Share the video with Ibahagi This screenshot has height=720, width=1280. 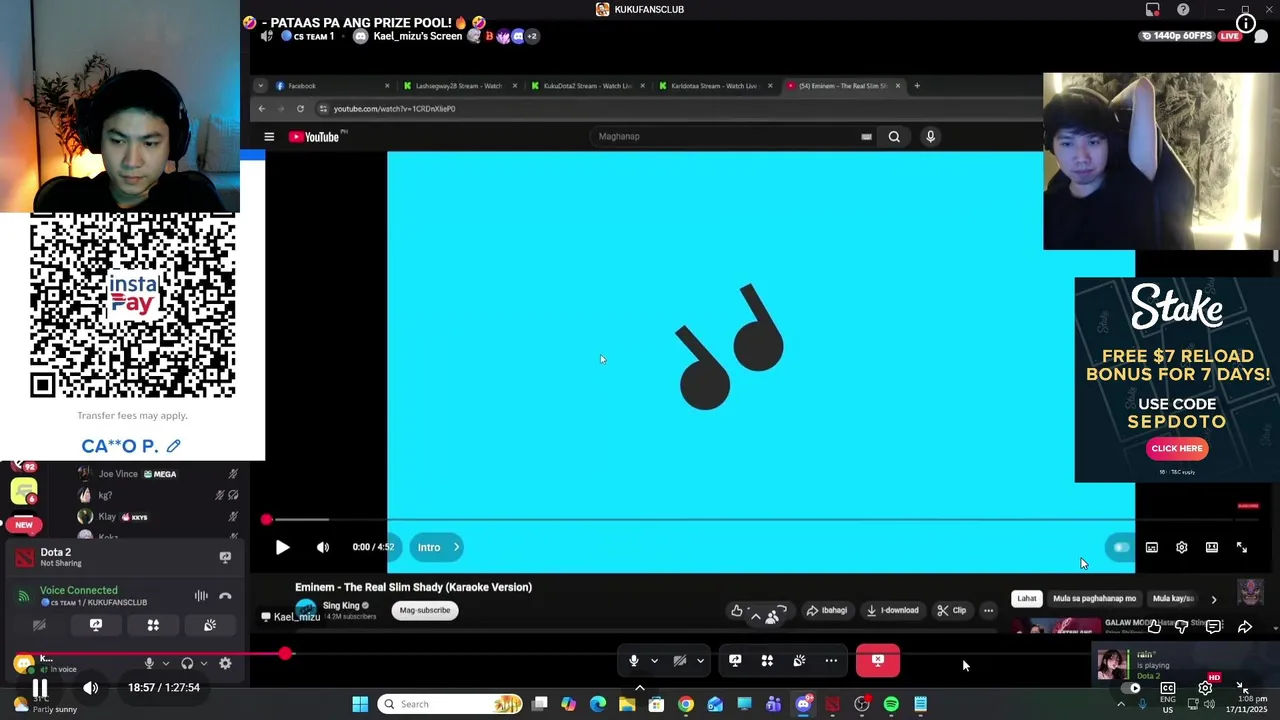[827, 610]
